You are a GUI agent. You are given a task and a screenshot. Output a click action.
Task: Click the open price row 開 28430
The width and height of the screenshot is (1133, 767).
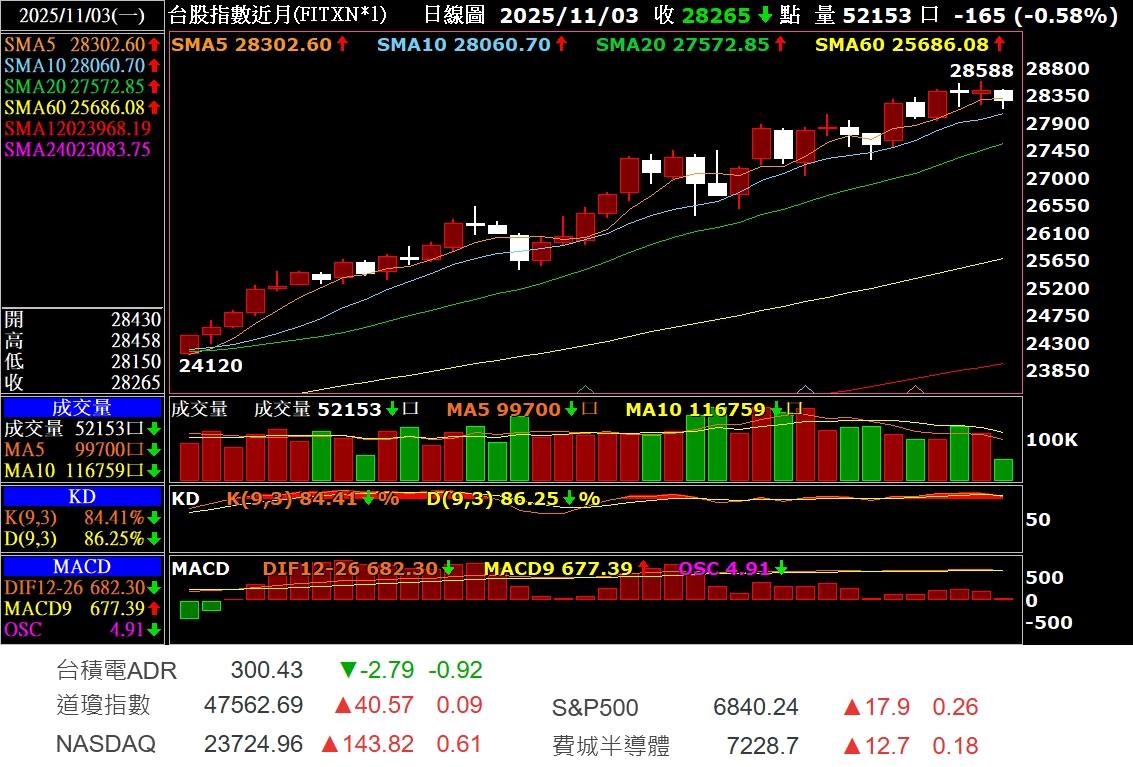tap(82, 319)
